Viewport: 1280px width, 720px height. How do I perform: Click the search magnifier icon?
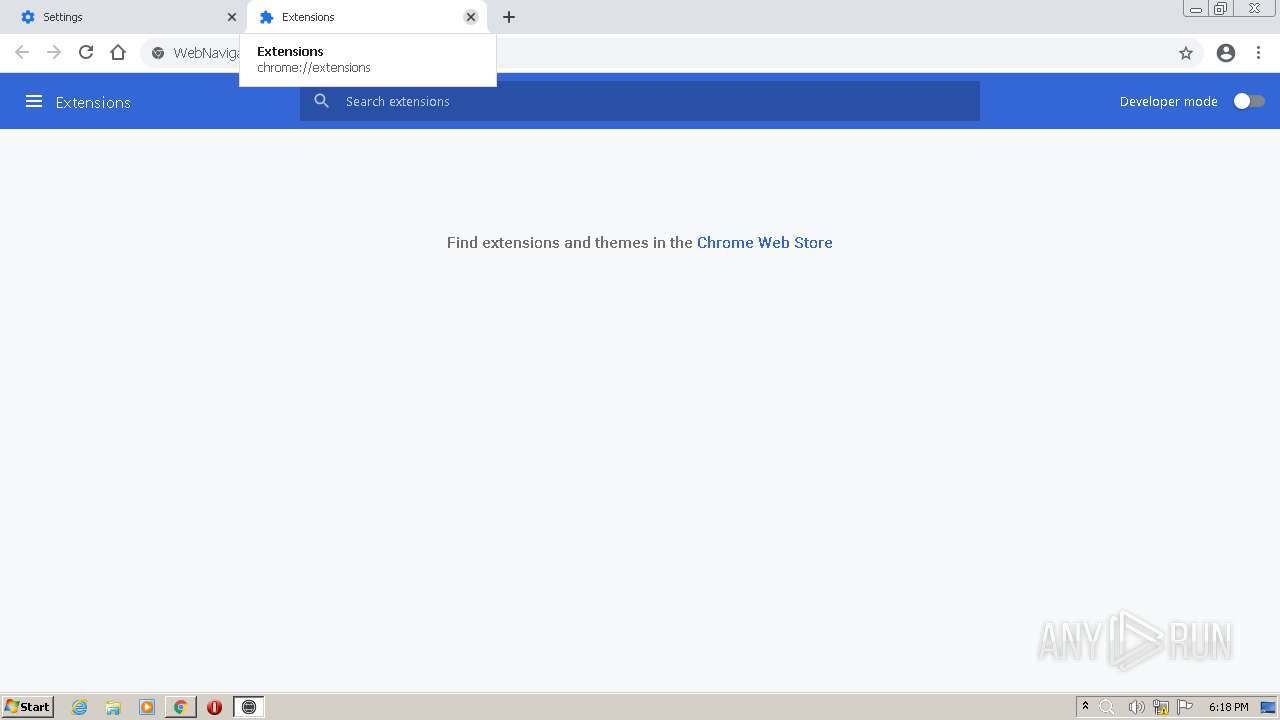[x=322, y=101]
